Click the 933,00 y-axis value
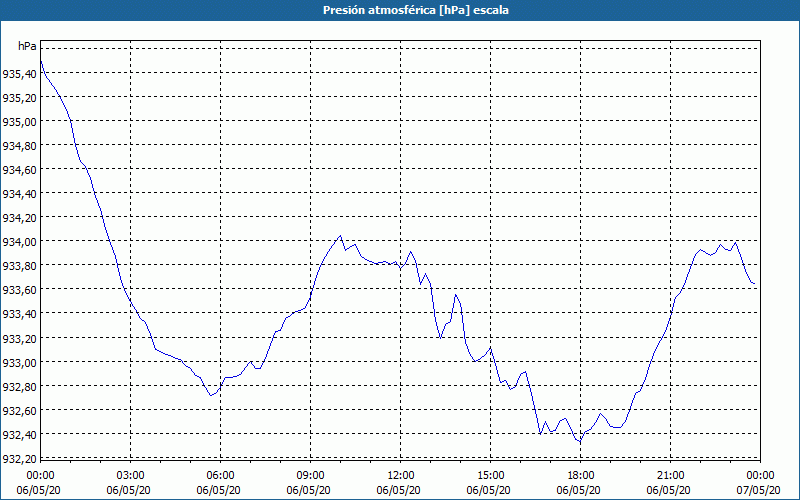Viewport: 800px width, 500px height. point(19,363)
